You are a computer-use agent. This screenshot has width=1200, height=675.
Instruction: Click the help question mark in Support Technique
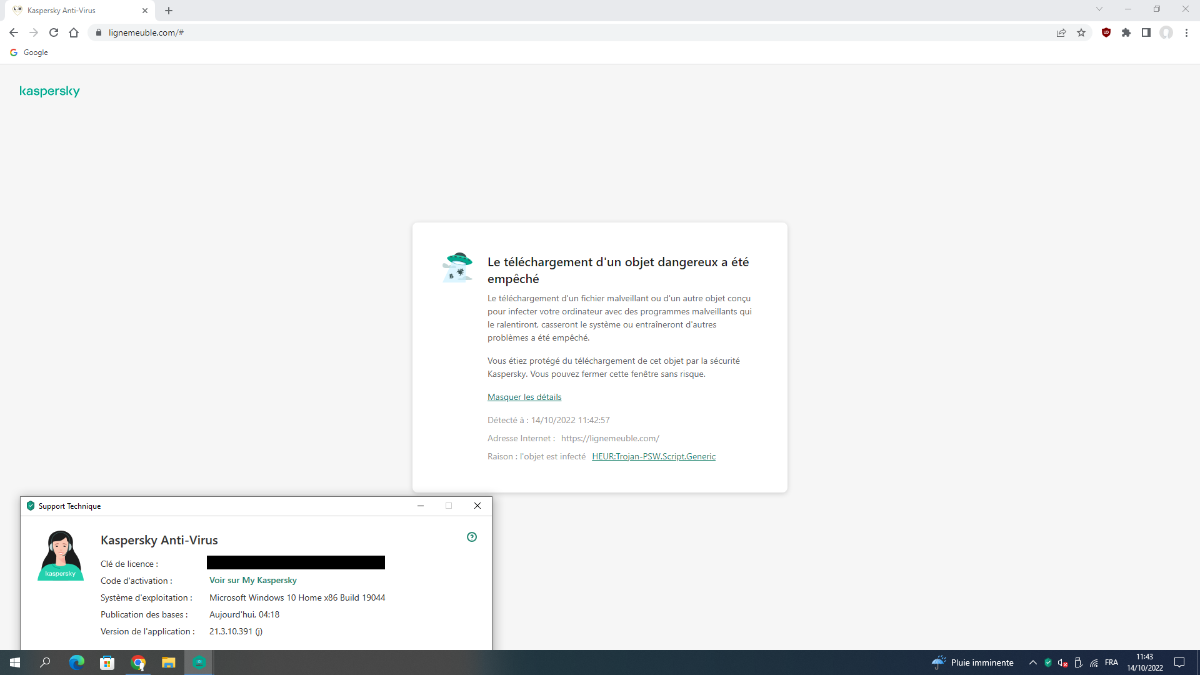pos(472,537)
